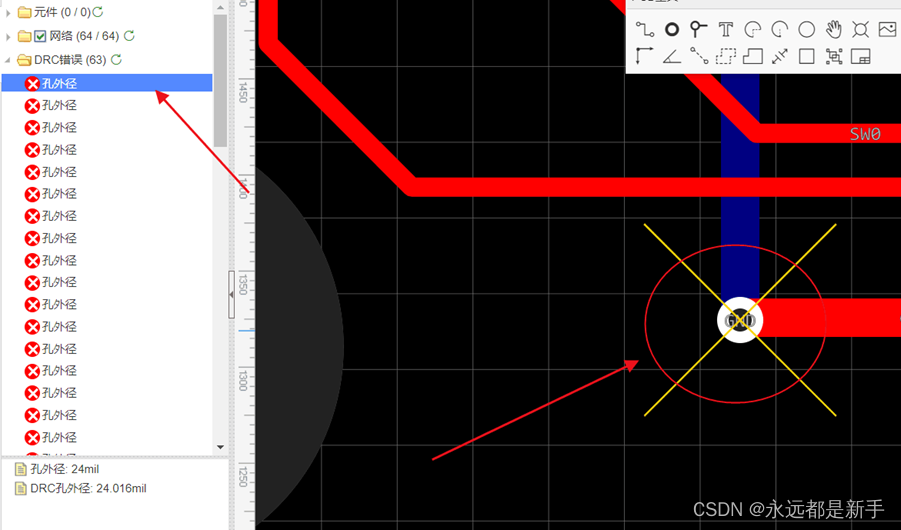This screenshot has height=530, width=901.
Task: Collapse the left panel with the side handle
Action: coord(232,294)
